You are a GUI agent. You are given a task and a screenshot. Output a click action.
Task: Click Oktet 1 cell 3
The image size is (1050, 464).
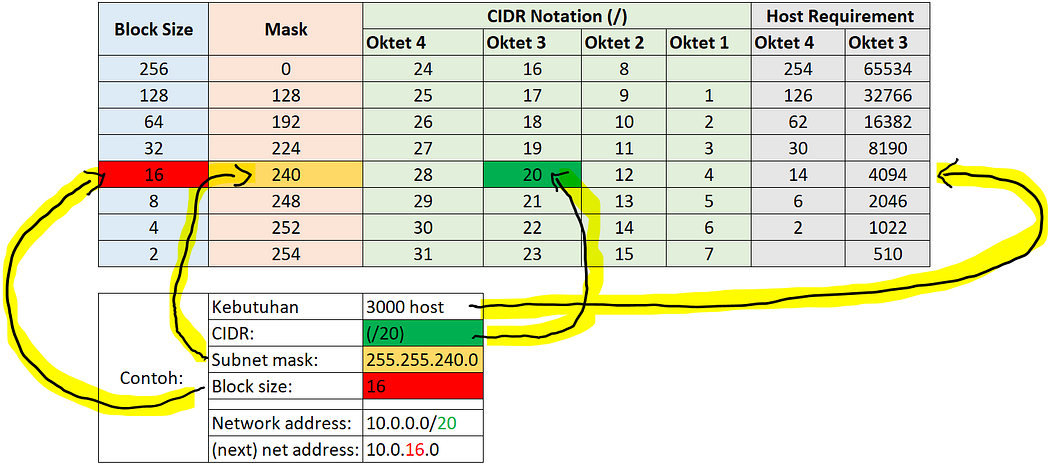click(x=708, y=148)
